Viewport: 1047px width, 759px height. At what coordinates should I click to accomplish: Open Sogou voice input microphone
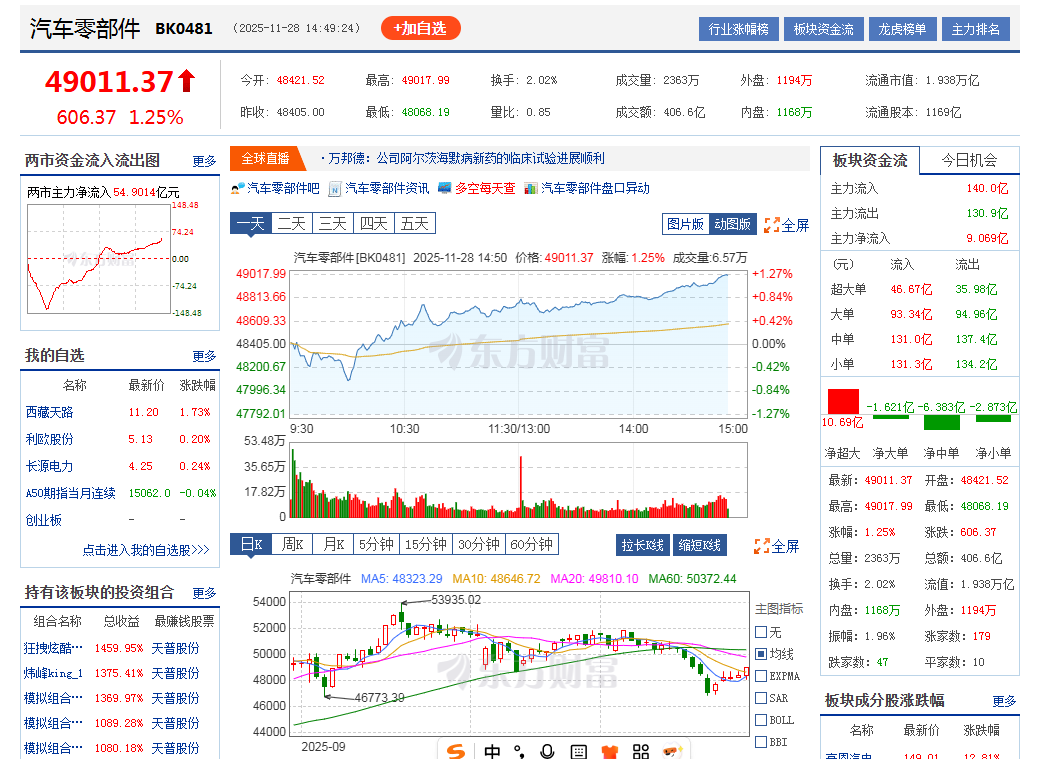548,752
